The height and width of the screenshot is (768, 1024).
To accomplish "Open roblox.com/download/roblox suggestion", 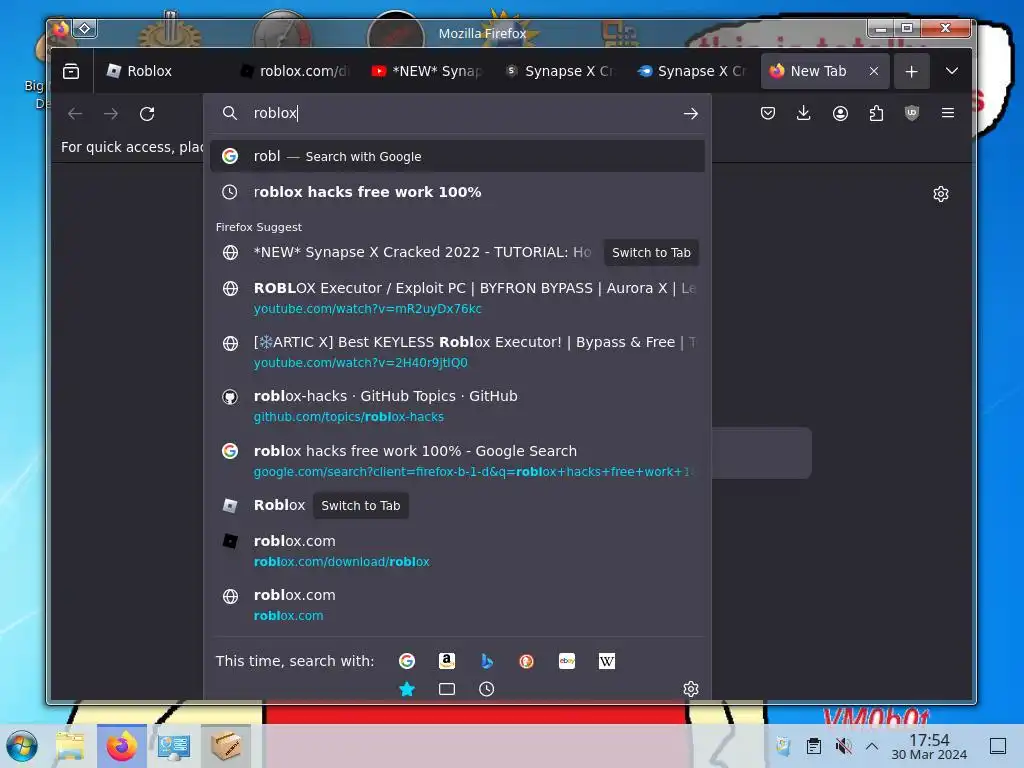I will point(457,551).
